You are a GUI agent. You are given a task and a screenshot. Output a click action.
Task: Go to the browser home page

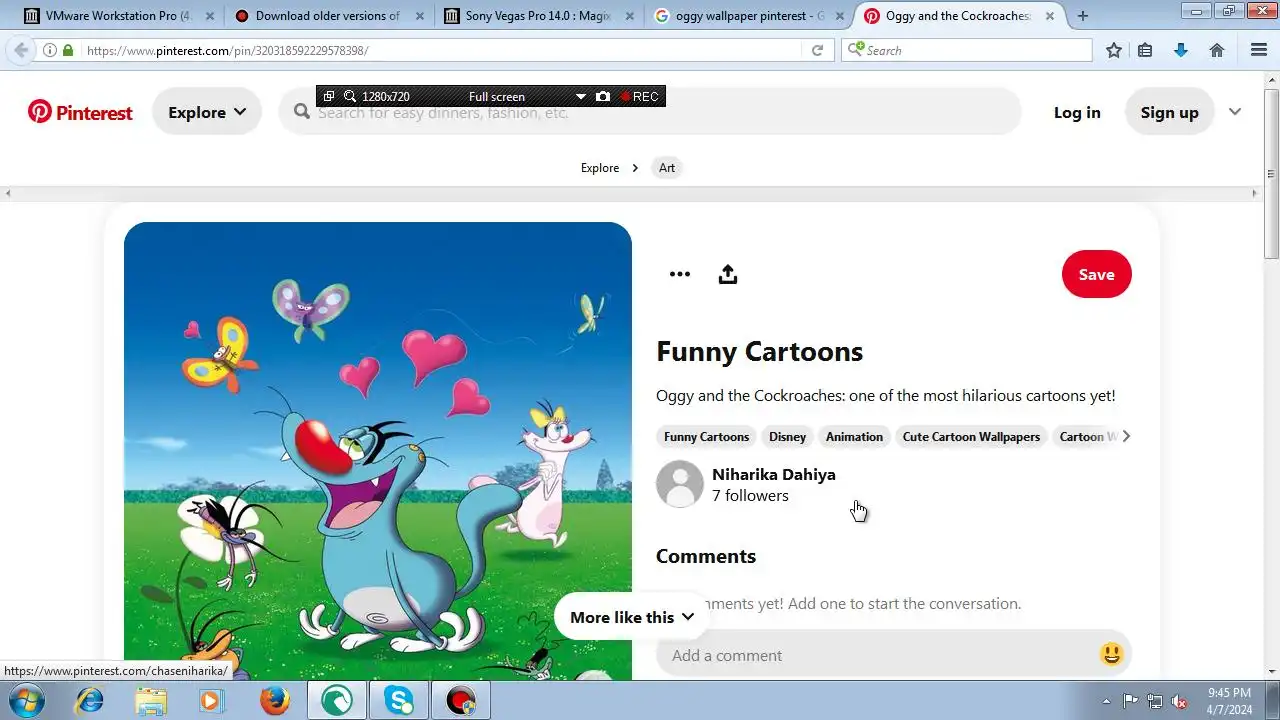pos(1217,50)
